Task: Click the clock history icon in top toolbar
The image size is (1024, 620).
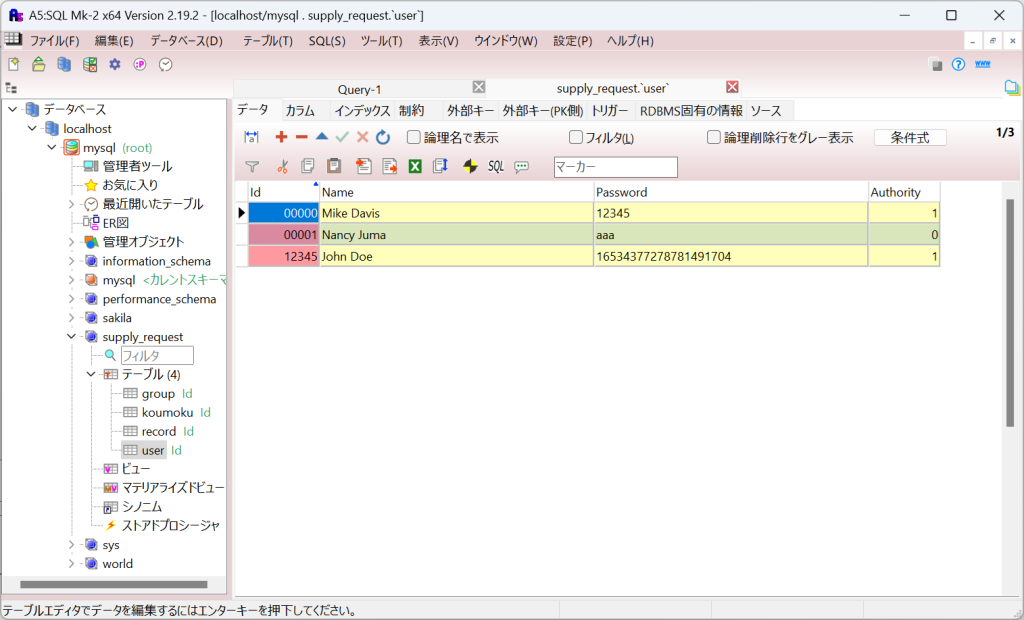Action: click(166, 64)
